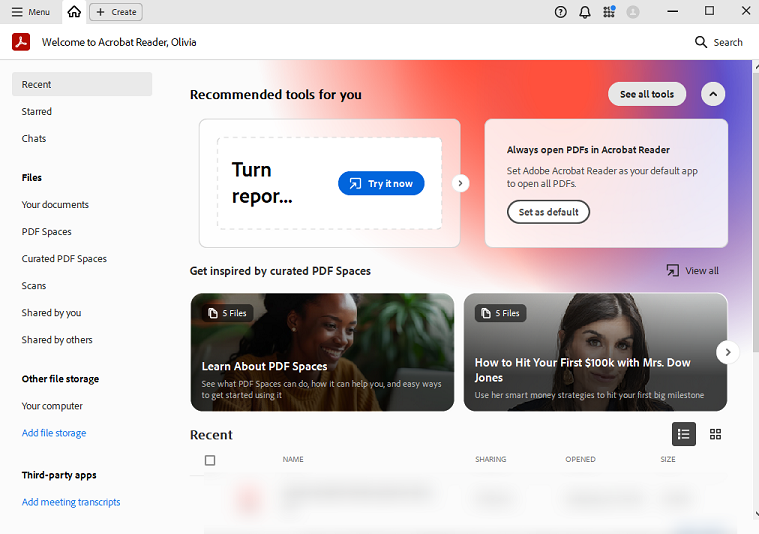Click the Search magnifier icon
Image resolution: width=759 pixels, height=534 pixels.
tap(700, 42)
